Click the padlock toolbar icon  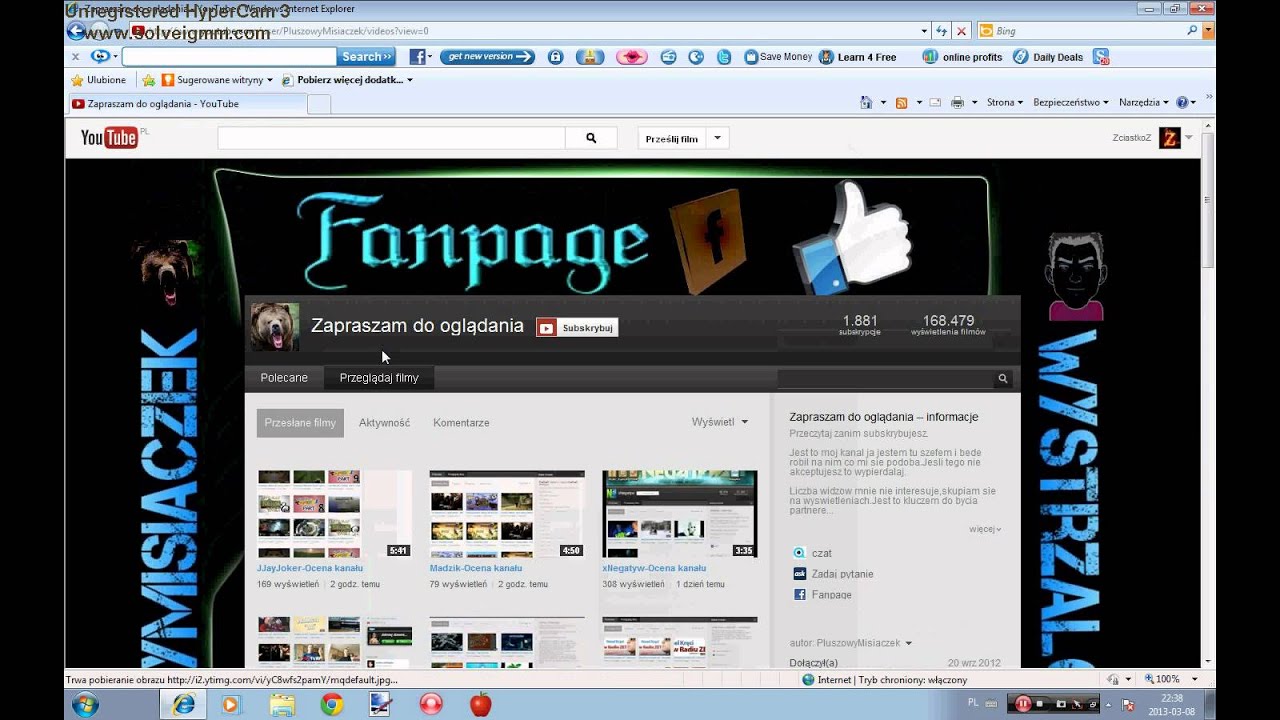pos(556,57)
